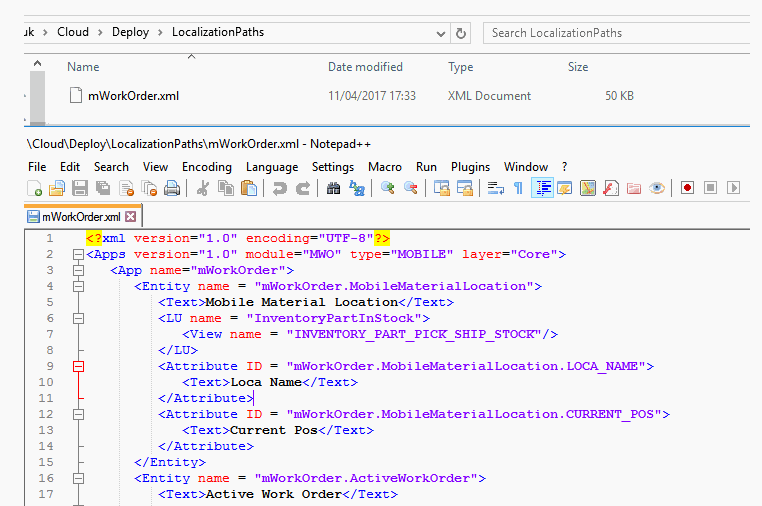This screenshot has height=506, width=762.
Task: Open the Edit menu
Action: tap(69, 167)
